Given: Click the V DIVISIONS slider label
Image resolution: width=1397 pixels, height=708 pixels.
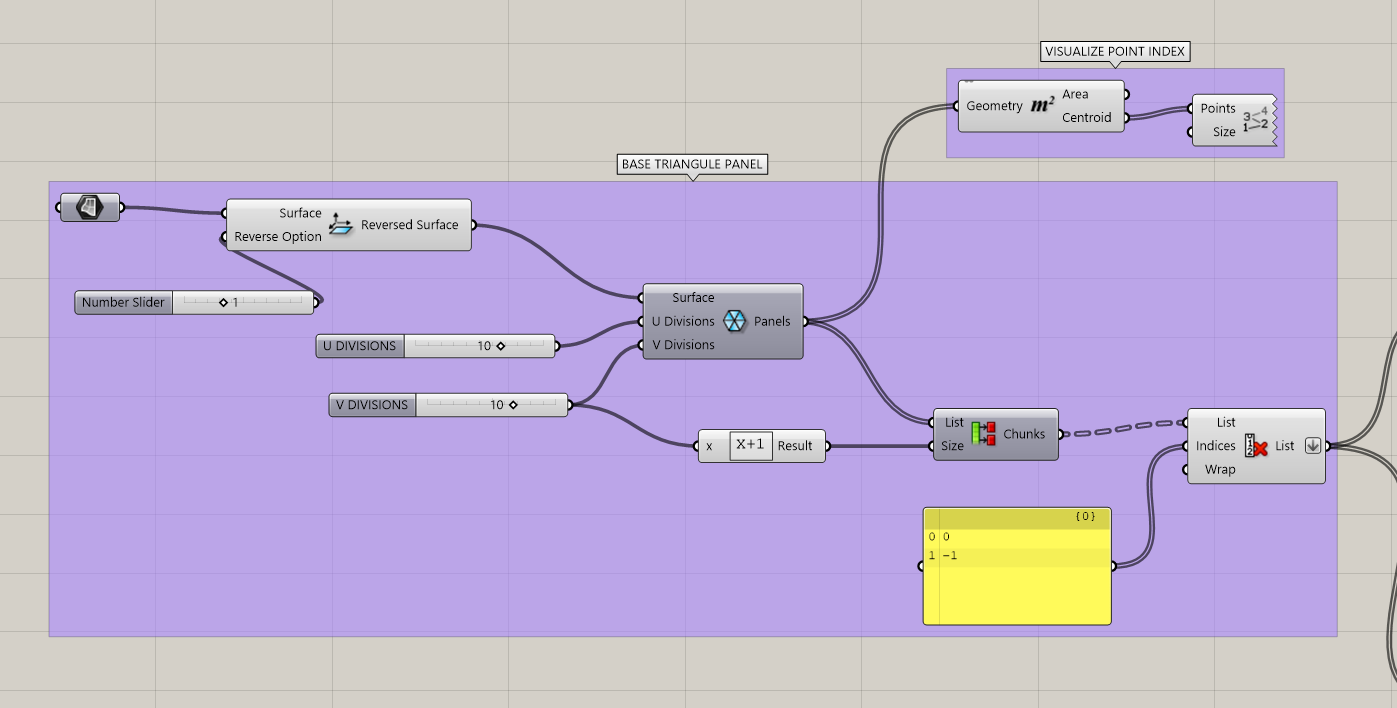Looking at the screenshot, I should 372,405.
